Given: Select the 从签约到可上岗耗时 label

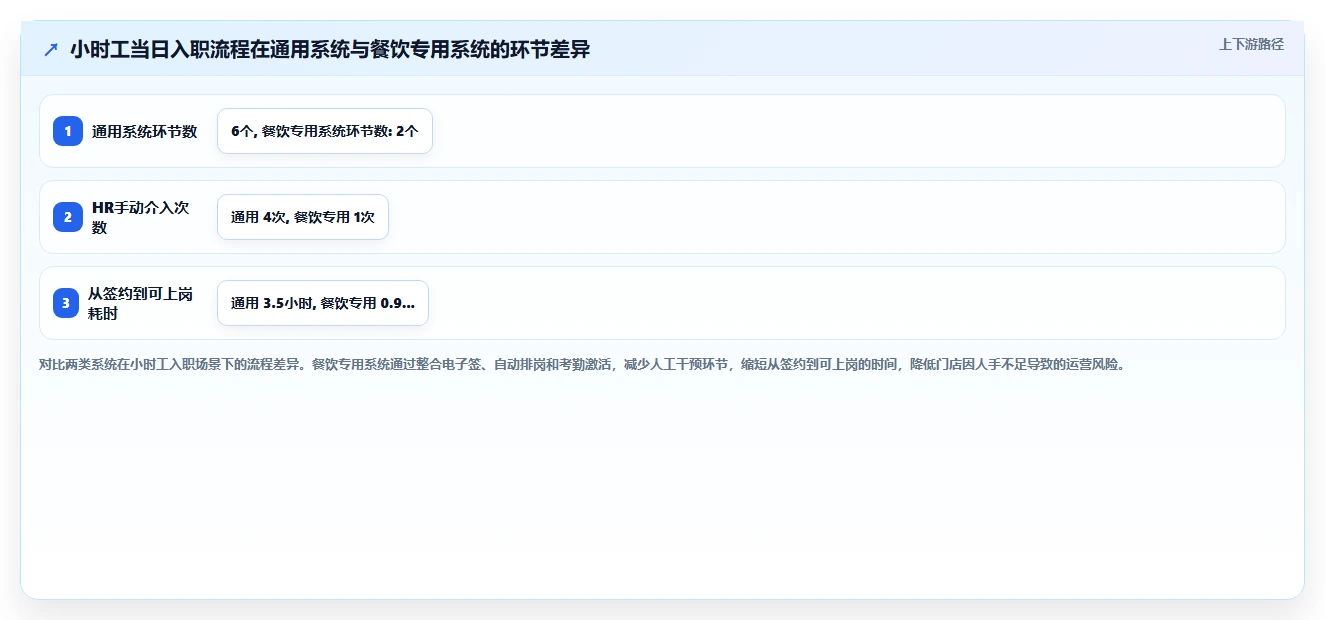Looking at the screenshot, I should [141, 303].
